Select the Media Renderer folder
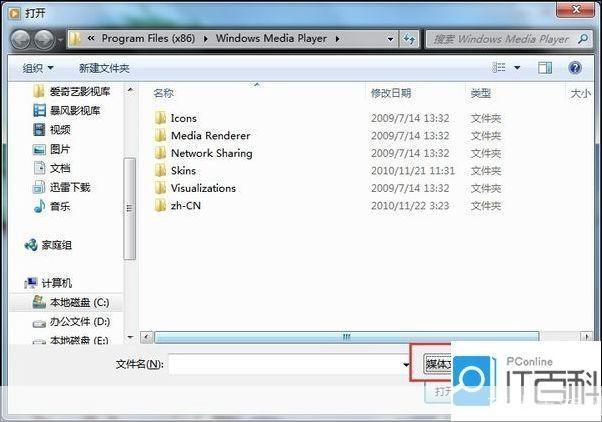This screenshot has width=602, height=422. coord(210,136)
